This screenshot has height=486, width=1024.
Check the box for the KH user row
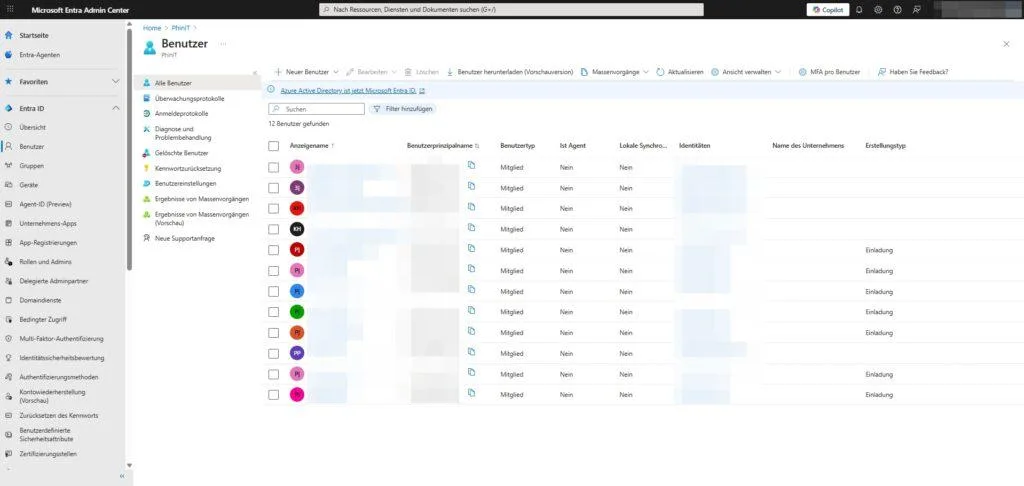(x=274, y=229)
